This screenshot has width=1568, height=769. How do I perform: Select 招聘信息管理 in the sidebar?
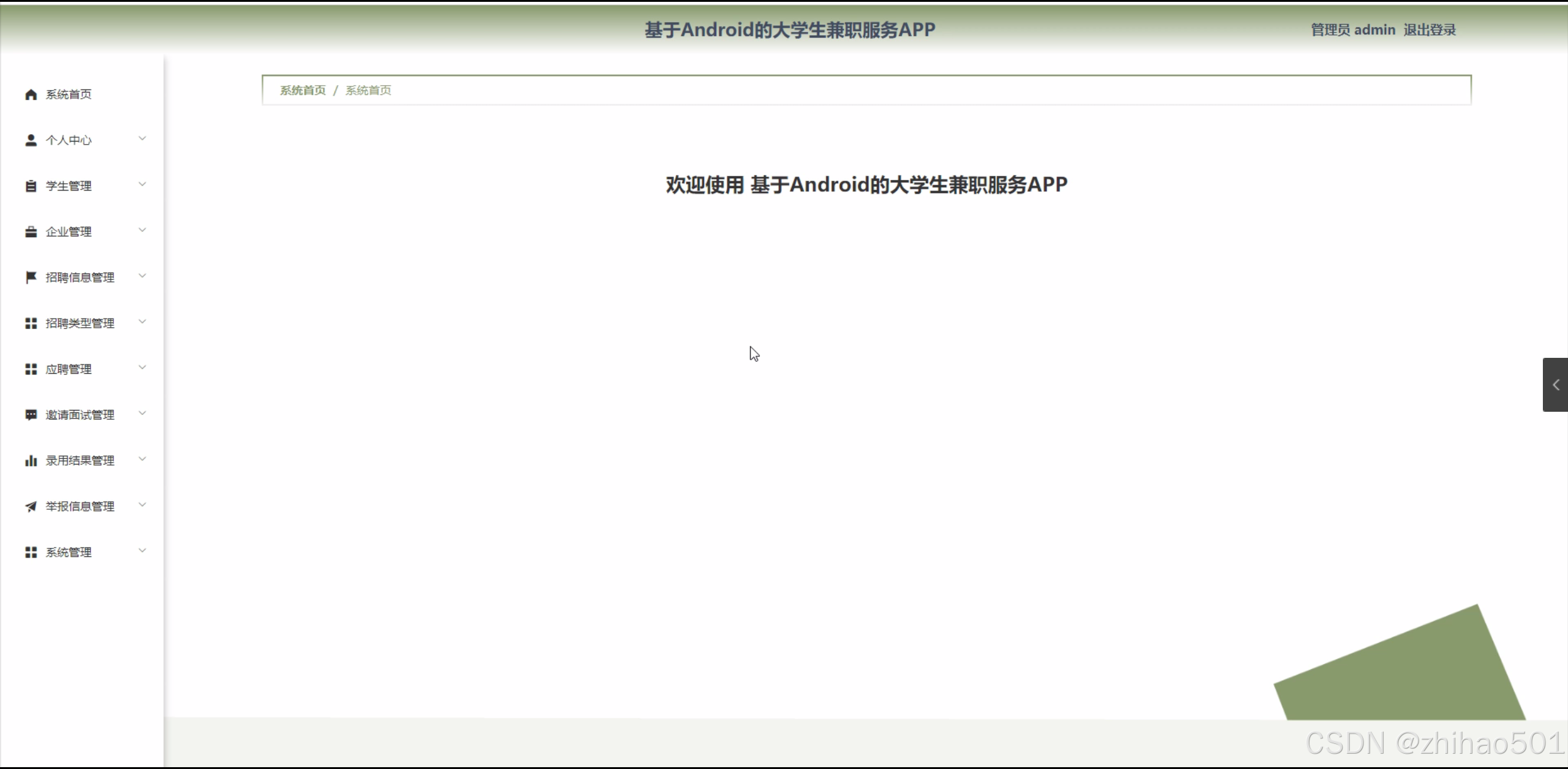[80, 277]
